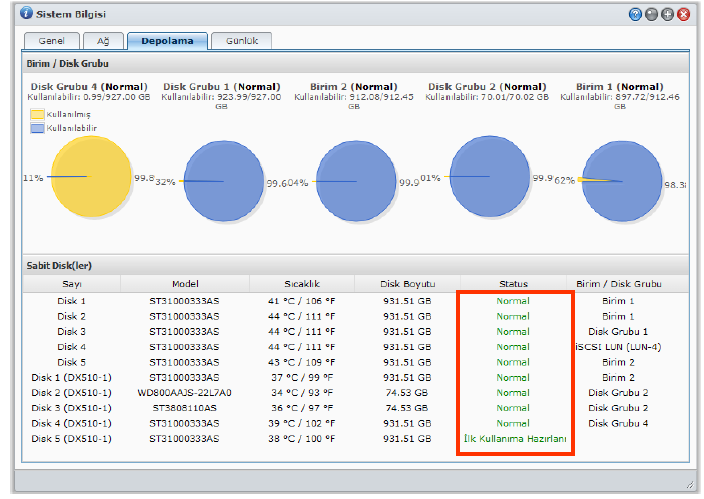The width and height of the screenshot is (704, 499).
Task: Sort by the Model column header
Action: (185, 284)
